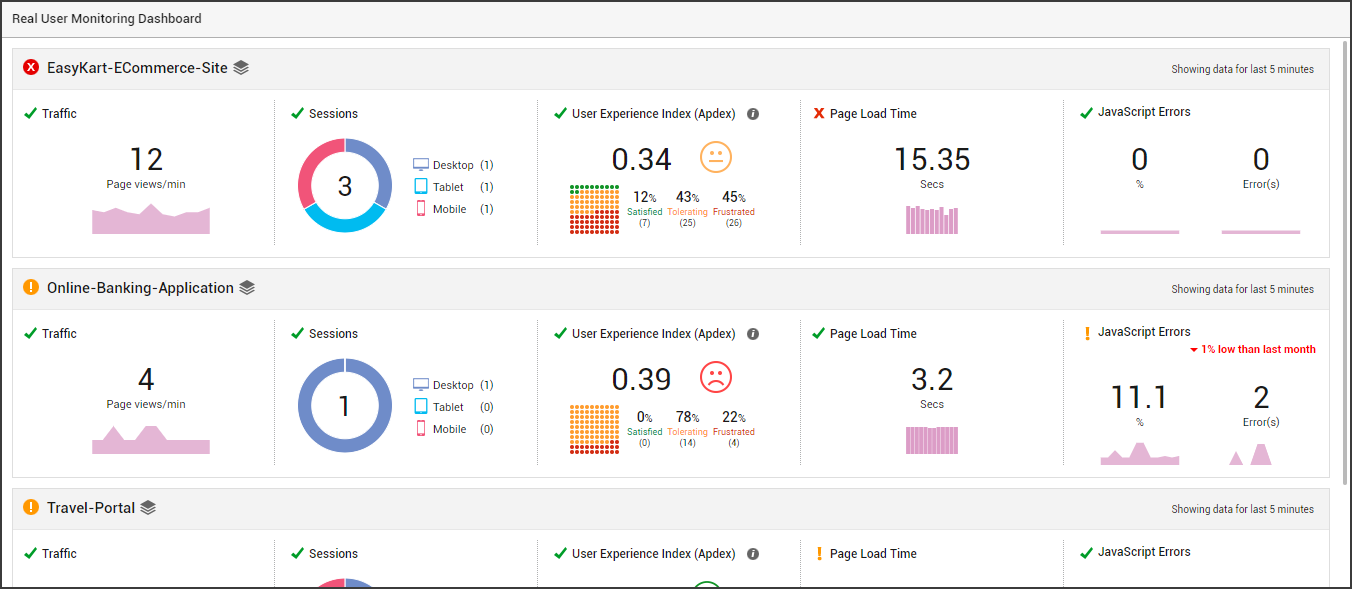Image resolution: width=1352 pixels, height=589 pixels.
Task: Click the sad face icon next to 0.39
Action: (716, 377)
